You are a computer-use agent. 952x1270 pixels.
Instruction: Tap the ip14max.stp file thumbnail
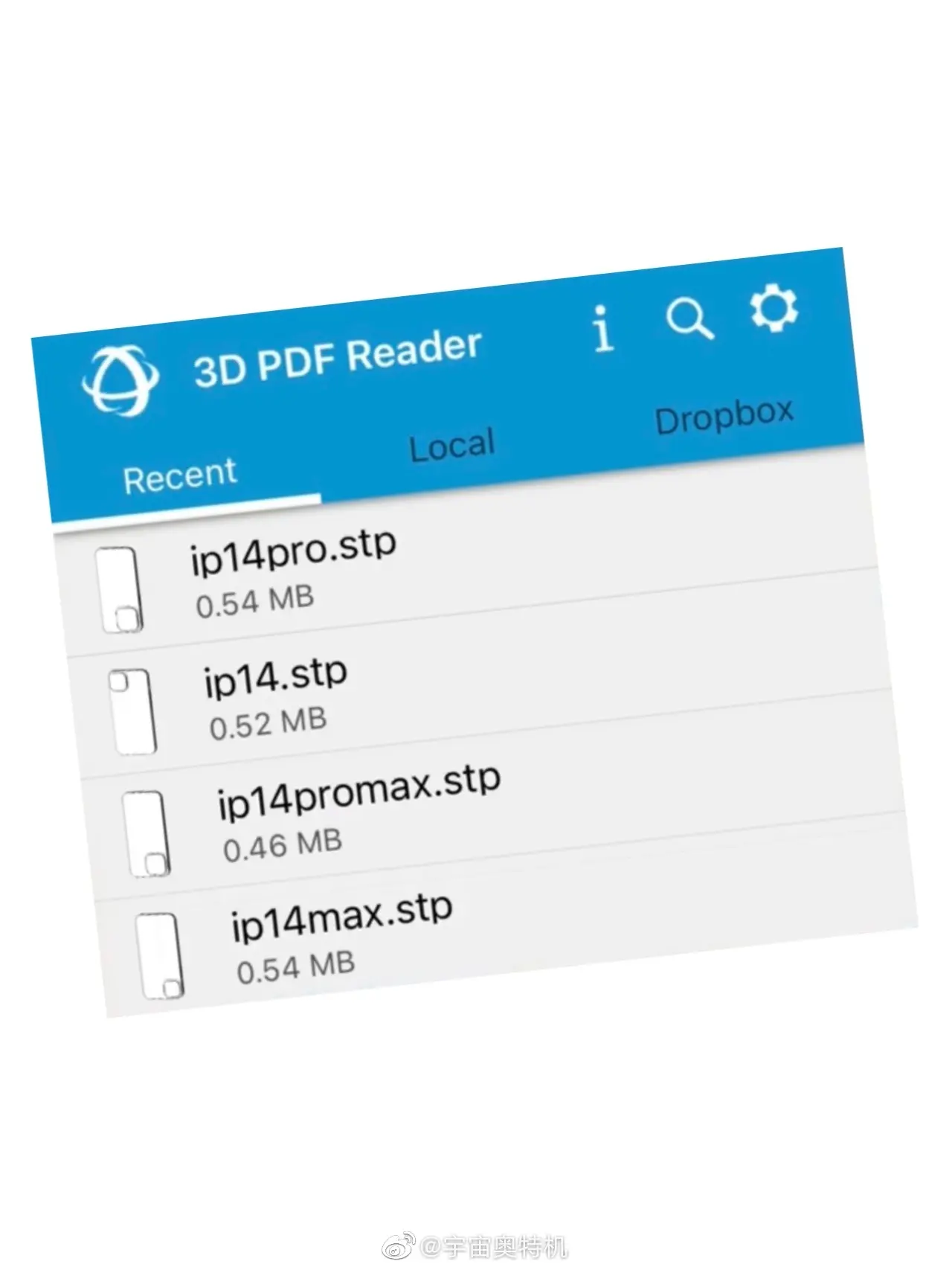[159, 955]
